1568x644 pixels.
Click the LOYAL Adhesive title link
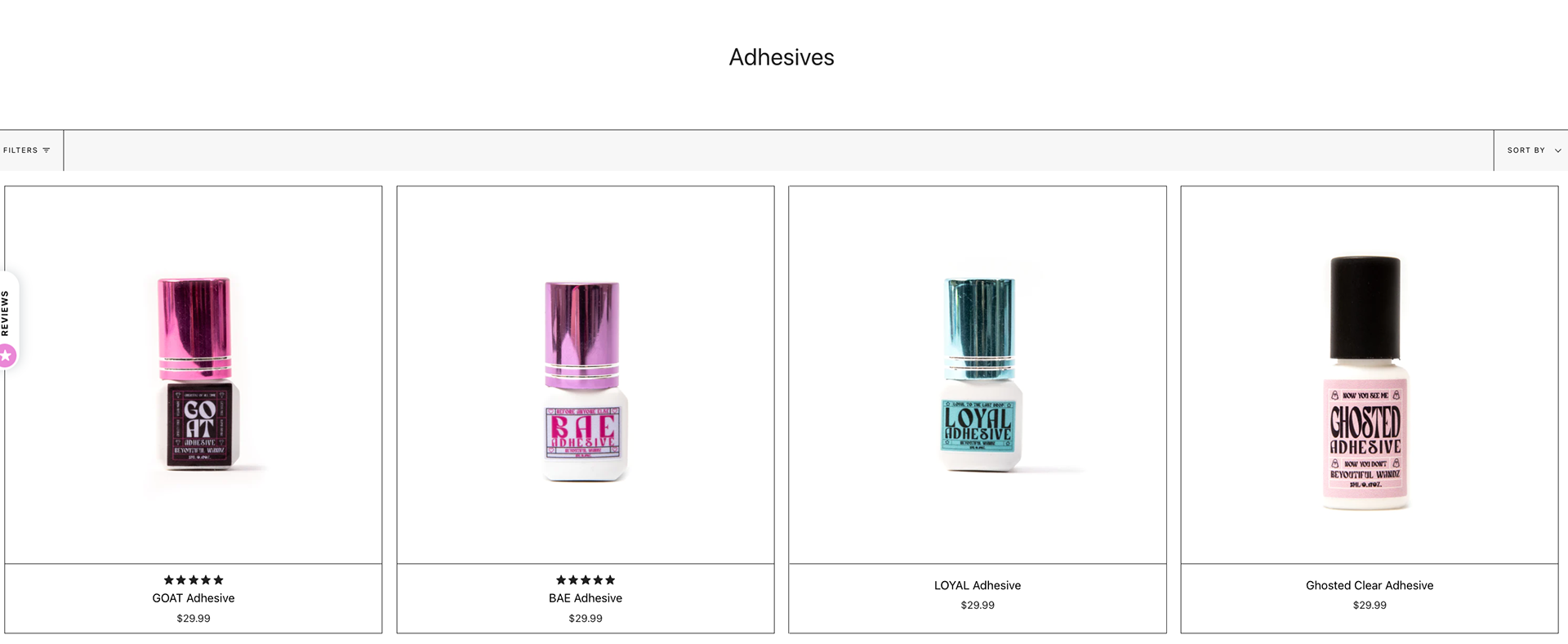(978, 585)
